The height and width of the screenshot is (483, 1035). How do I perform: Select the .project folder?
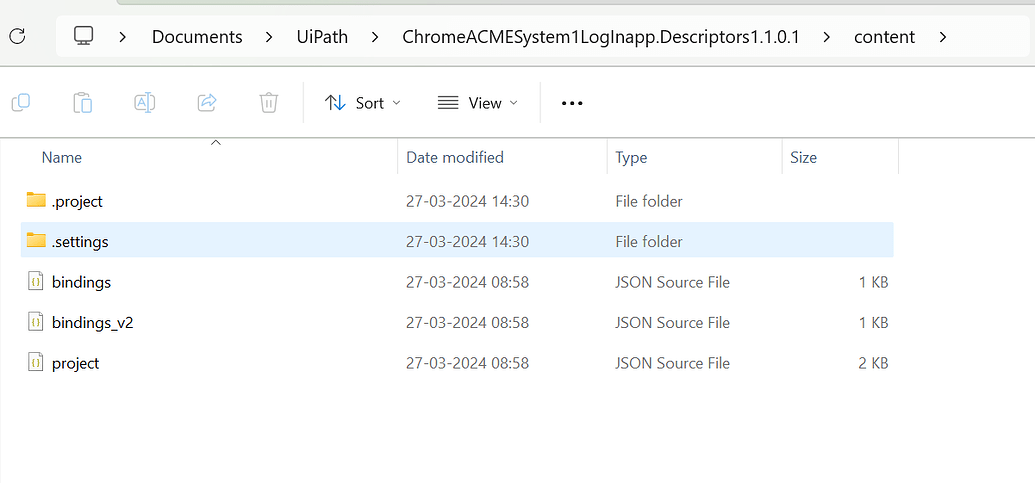[77, 201]
